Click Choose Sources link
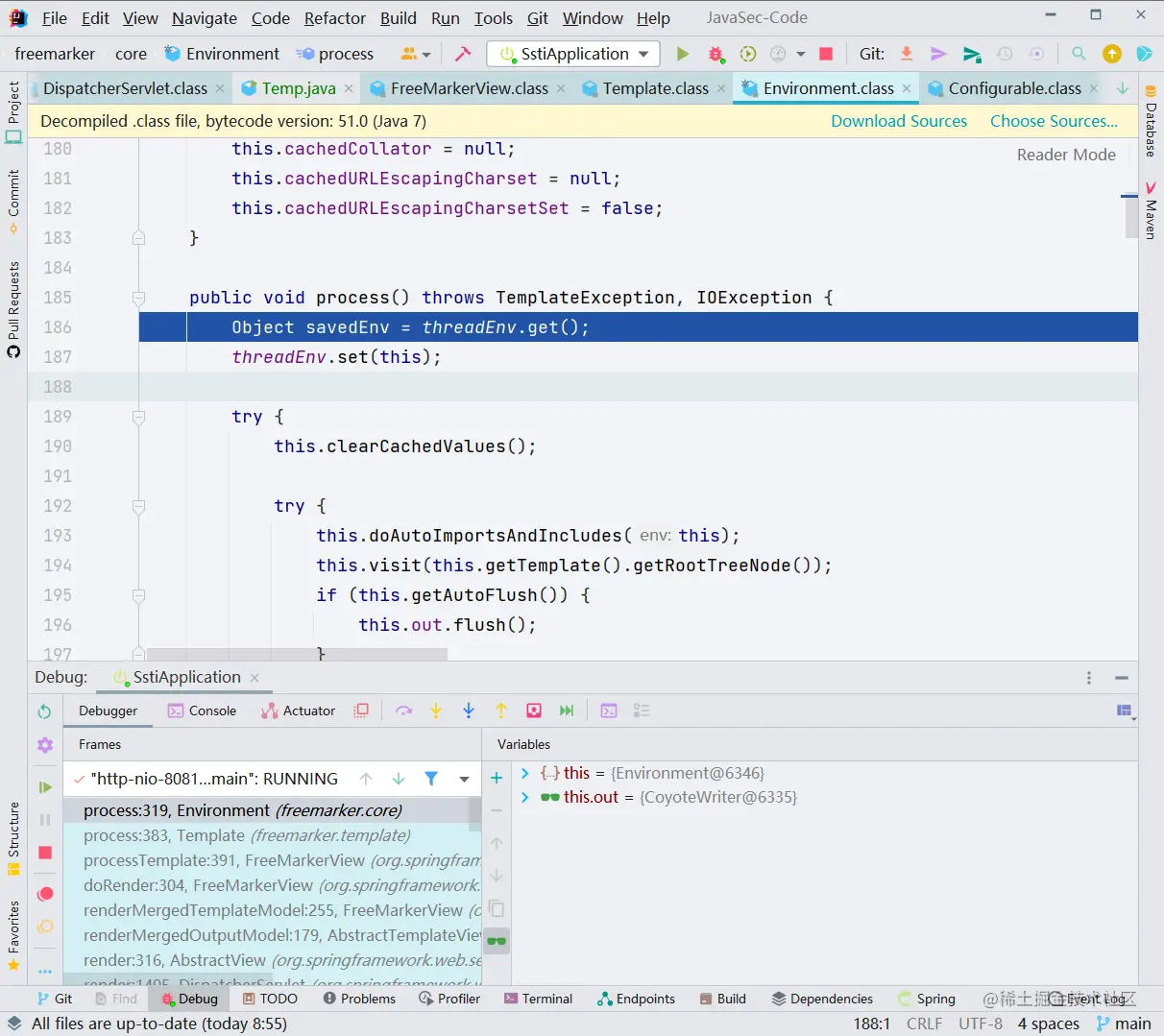 [1054, 121]
